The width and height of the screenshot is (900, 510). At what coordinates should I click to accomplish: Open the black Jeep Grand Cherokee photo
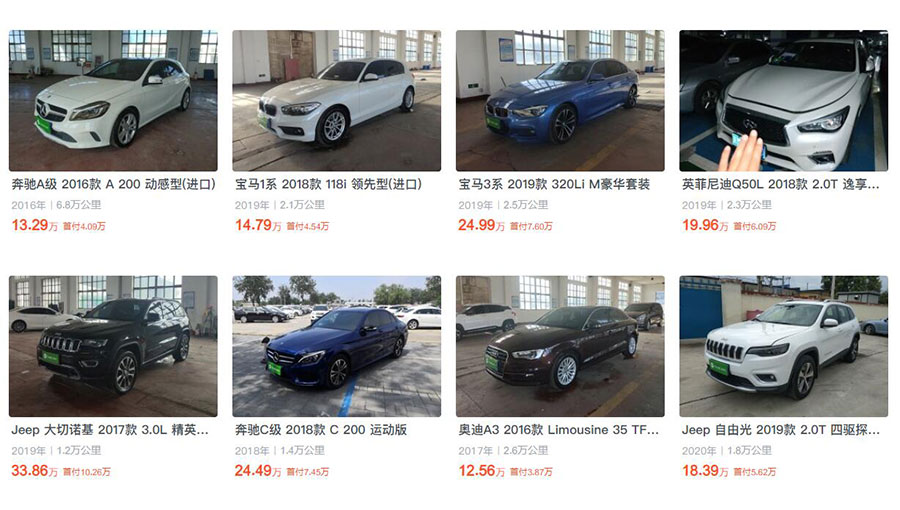click(x=113, y=346)
